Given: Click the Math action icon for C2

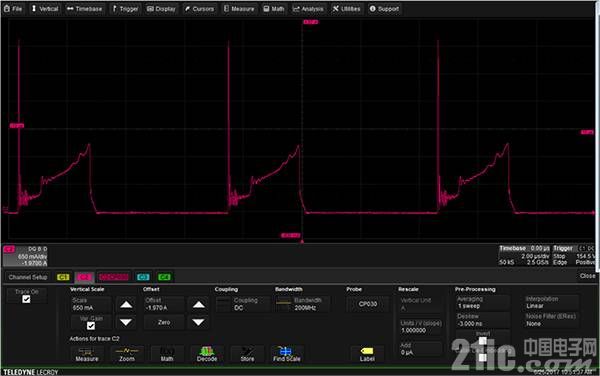Looking at the screenshot, I should click(167, 354).
